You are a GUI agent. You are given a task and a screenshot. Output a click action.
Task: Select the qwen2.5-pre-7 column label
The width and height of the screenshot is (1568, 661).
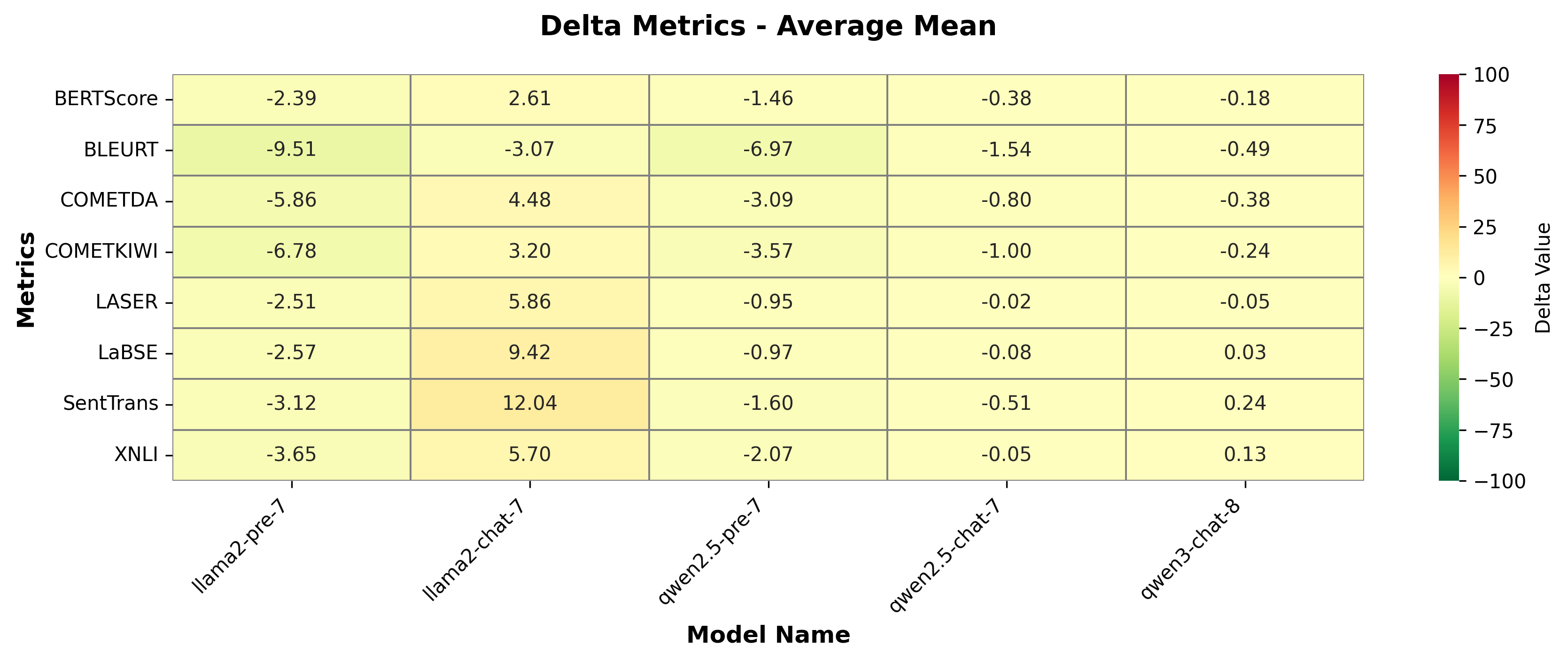tap(710, 556)
